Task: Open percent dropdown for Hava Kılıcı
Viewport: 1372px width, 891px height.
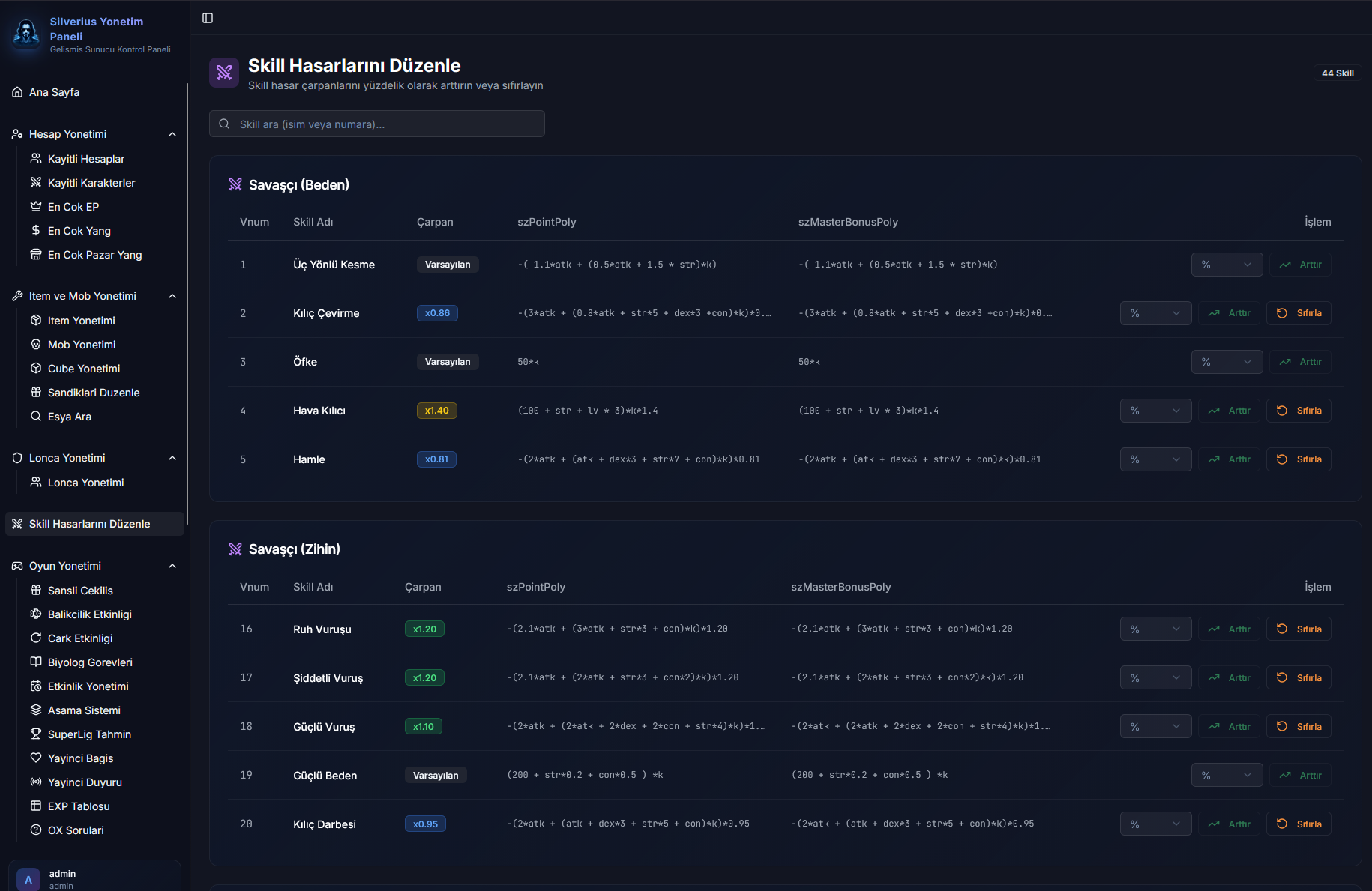Action: pyautogui.click(x=1155, y=411)
